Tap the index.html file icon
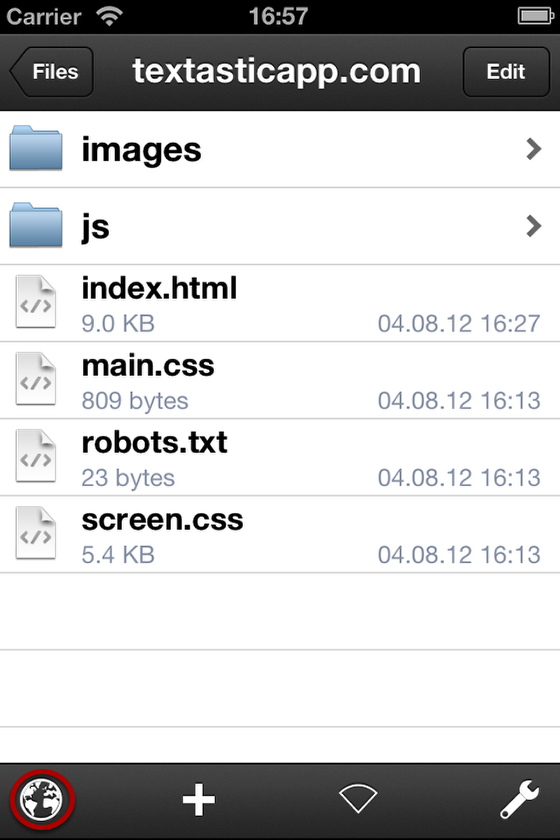The height and width of the screenshot is (840, 560). [x=35, y=302]
